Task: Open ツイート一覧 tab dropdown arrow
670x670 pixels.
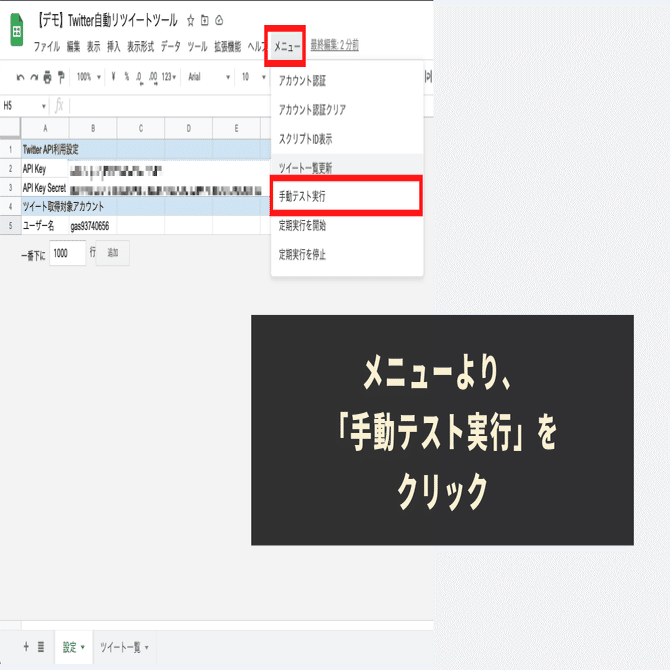Action: pyautogui.click(x=147, y=648)
